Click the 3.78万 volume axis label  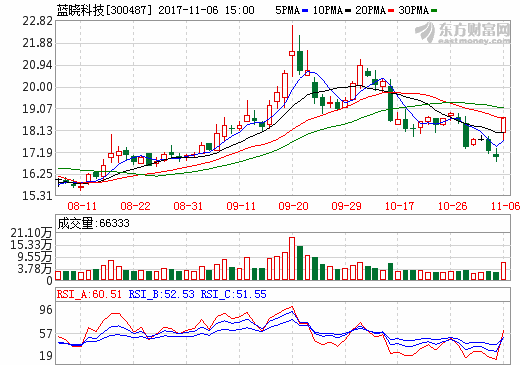[35, 269]
